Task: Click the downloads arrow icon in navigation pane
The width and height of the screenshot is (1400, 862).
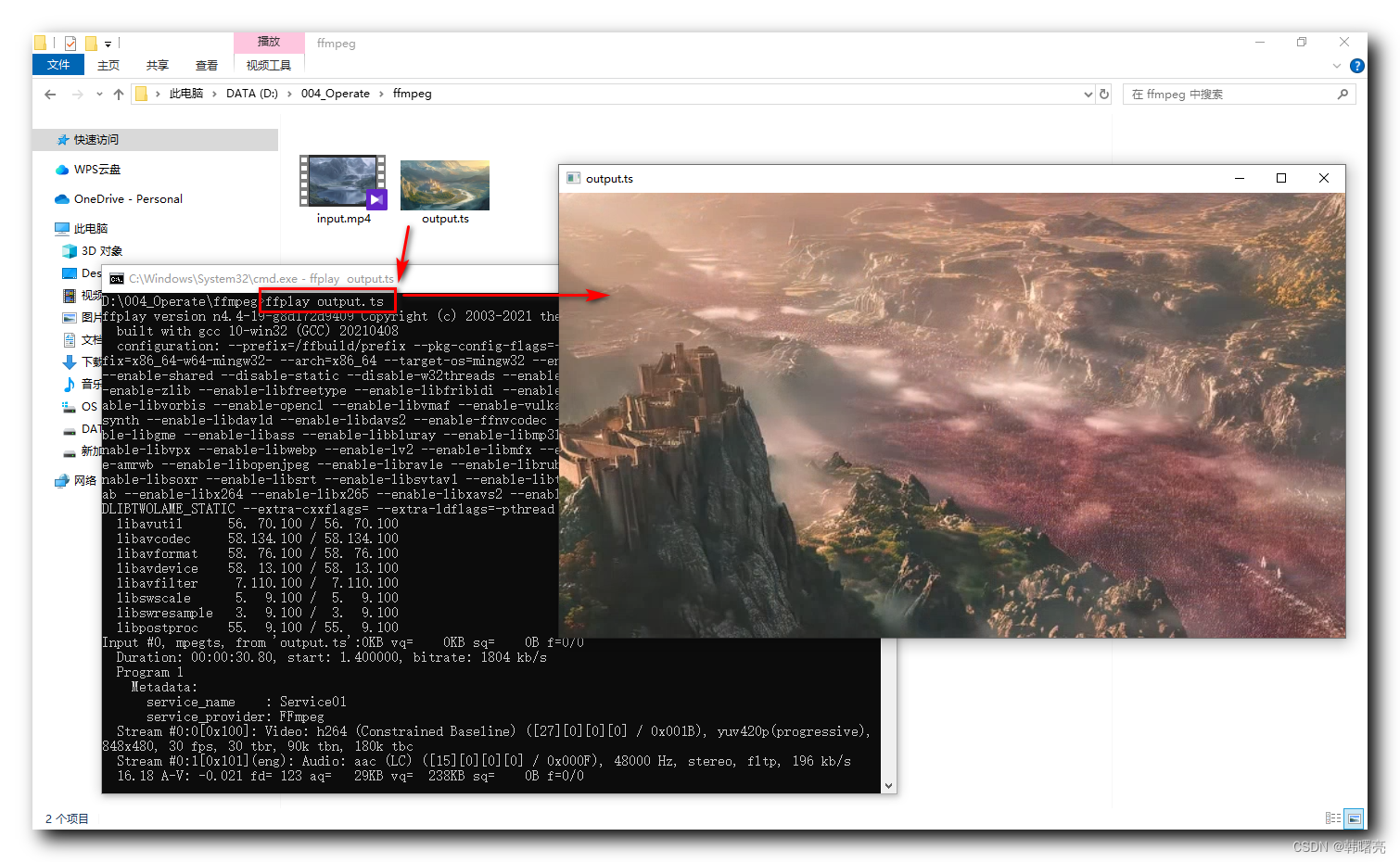Action: 69,362
